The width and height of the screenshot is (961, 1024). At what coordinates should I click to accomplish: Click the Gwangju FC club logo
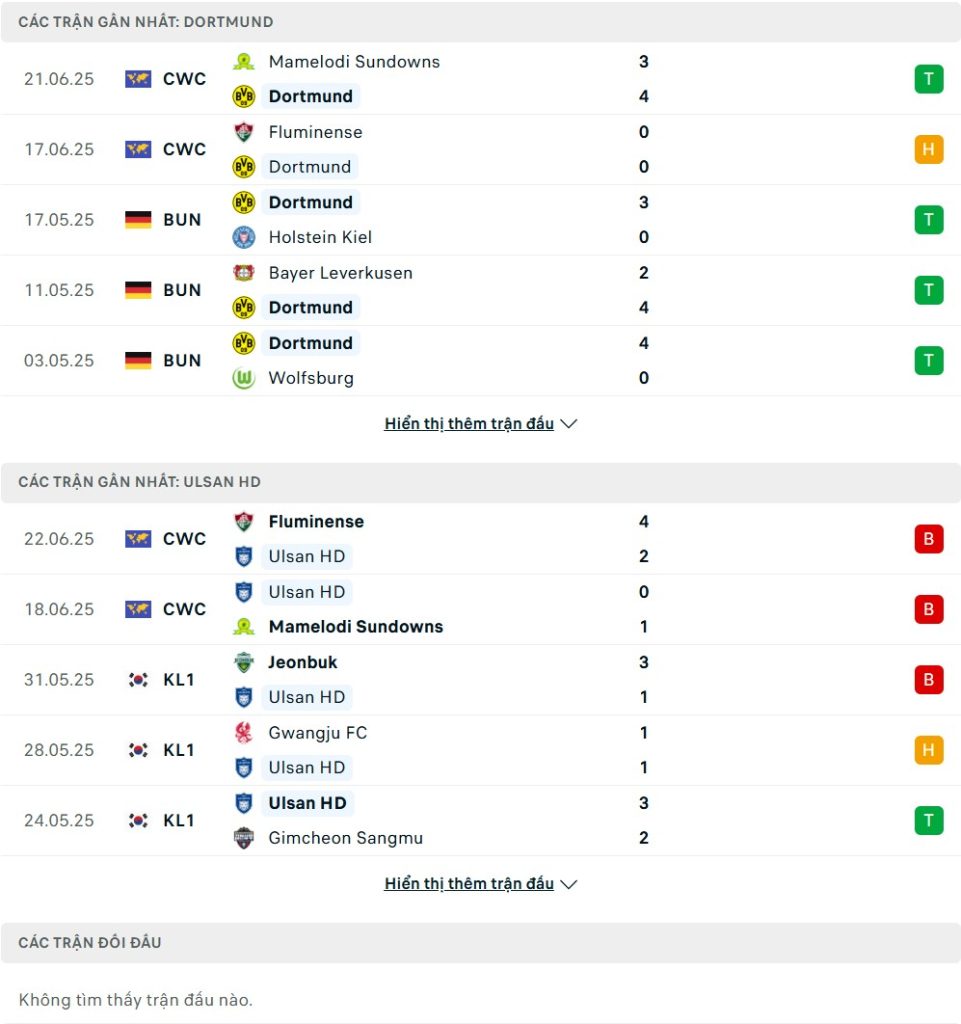[x=244, y=733]
